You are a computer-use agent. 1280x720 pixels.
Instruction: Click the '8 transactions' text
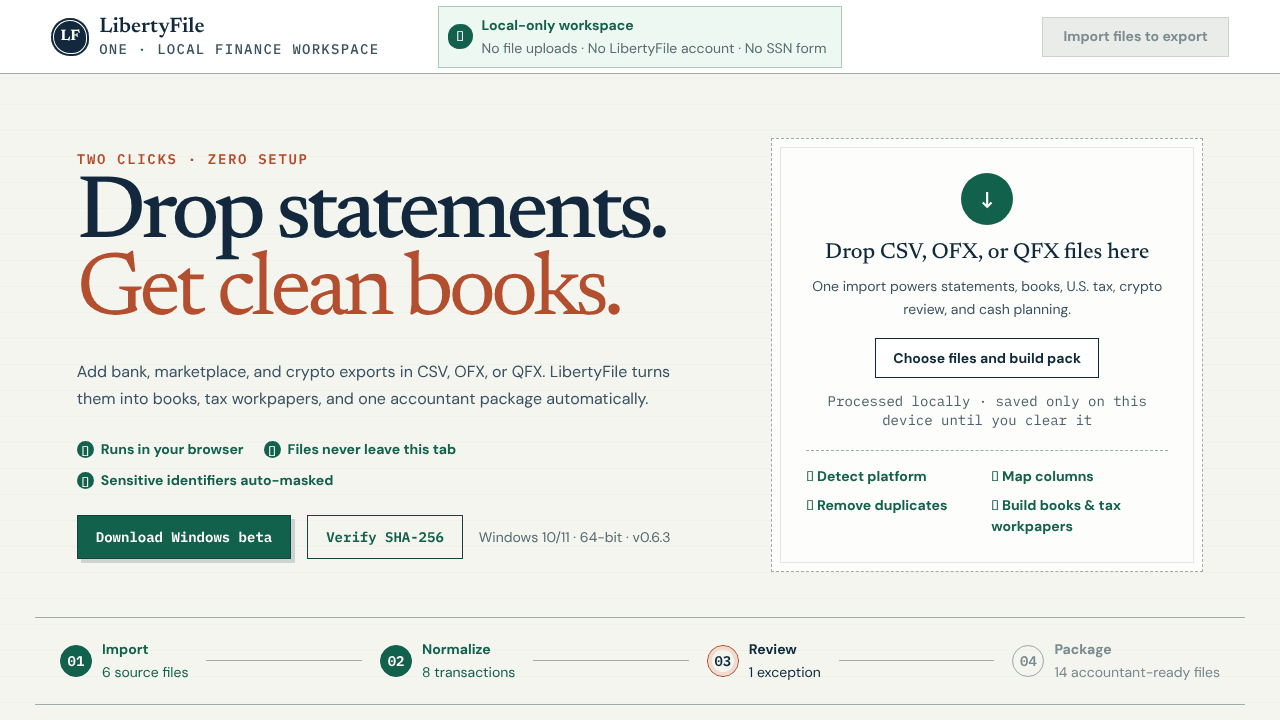point(468,673)
